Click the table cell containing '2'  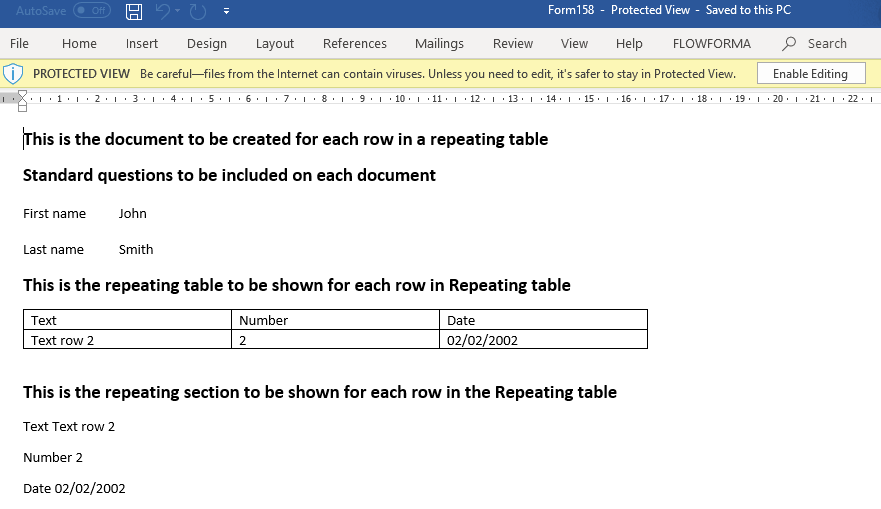coord(335,339)
